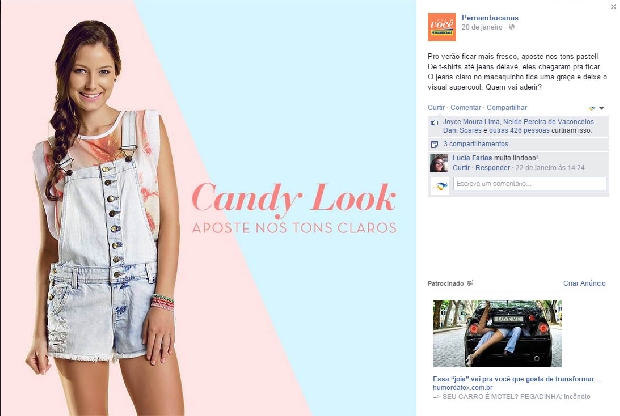Click Comentar under the post

pyautogui.click(x=466, y=108)
